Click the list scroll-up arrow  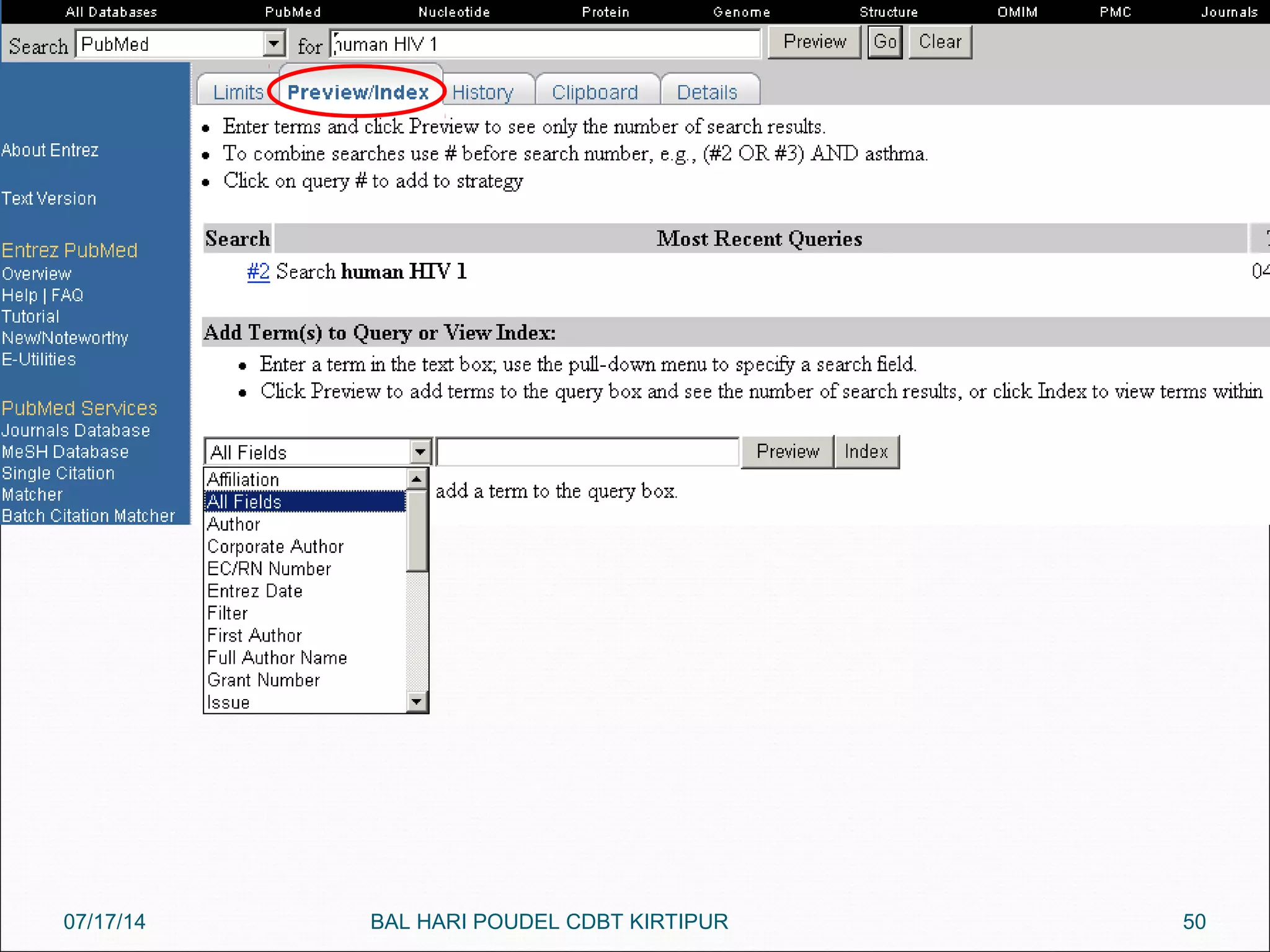[417, 479]
